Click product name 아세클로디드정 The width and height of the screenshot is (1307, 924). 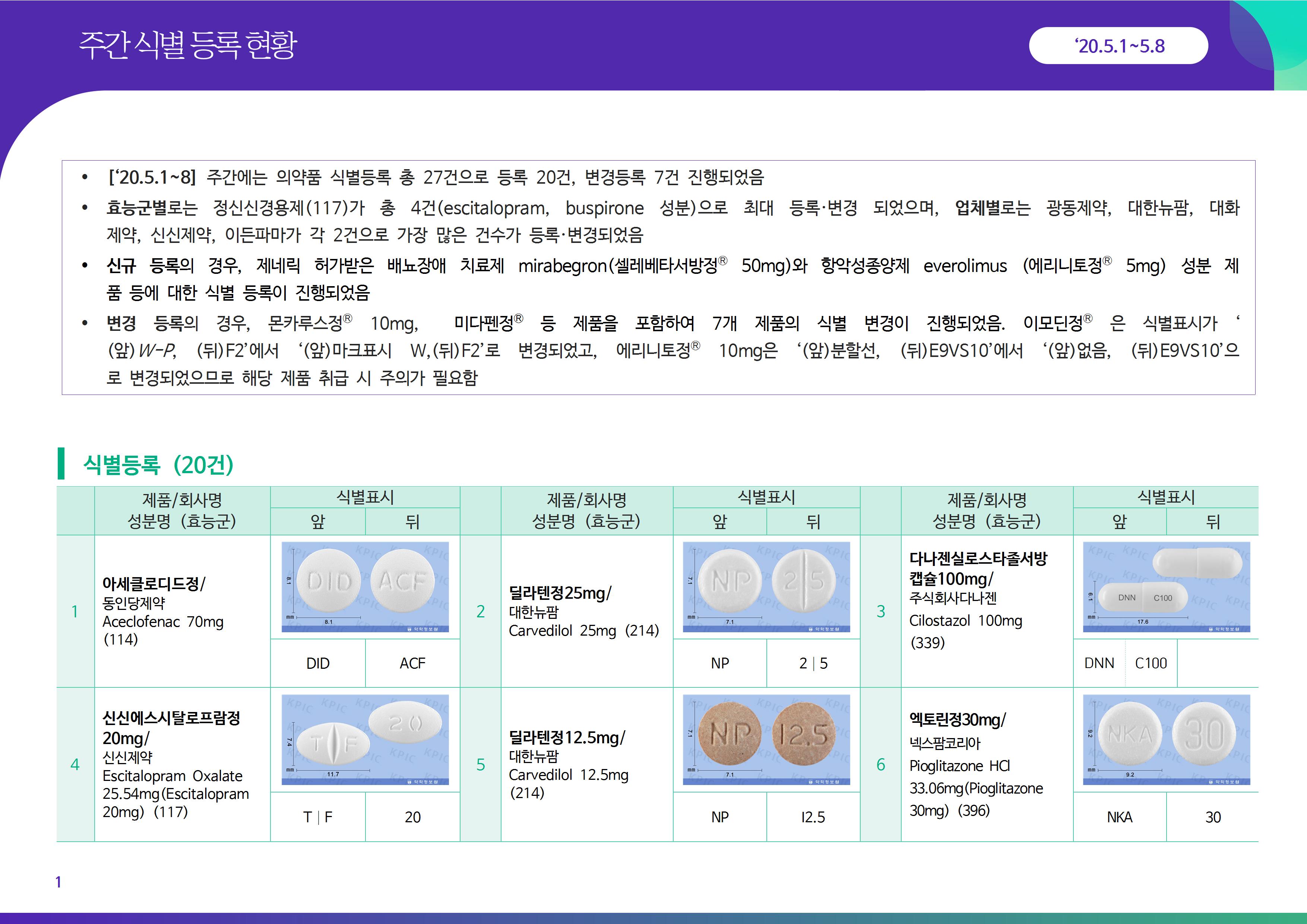(x=153, y=583)
